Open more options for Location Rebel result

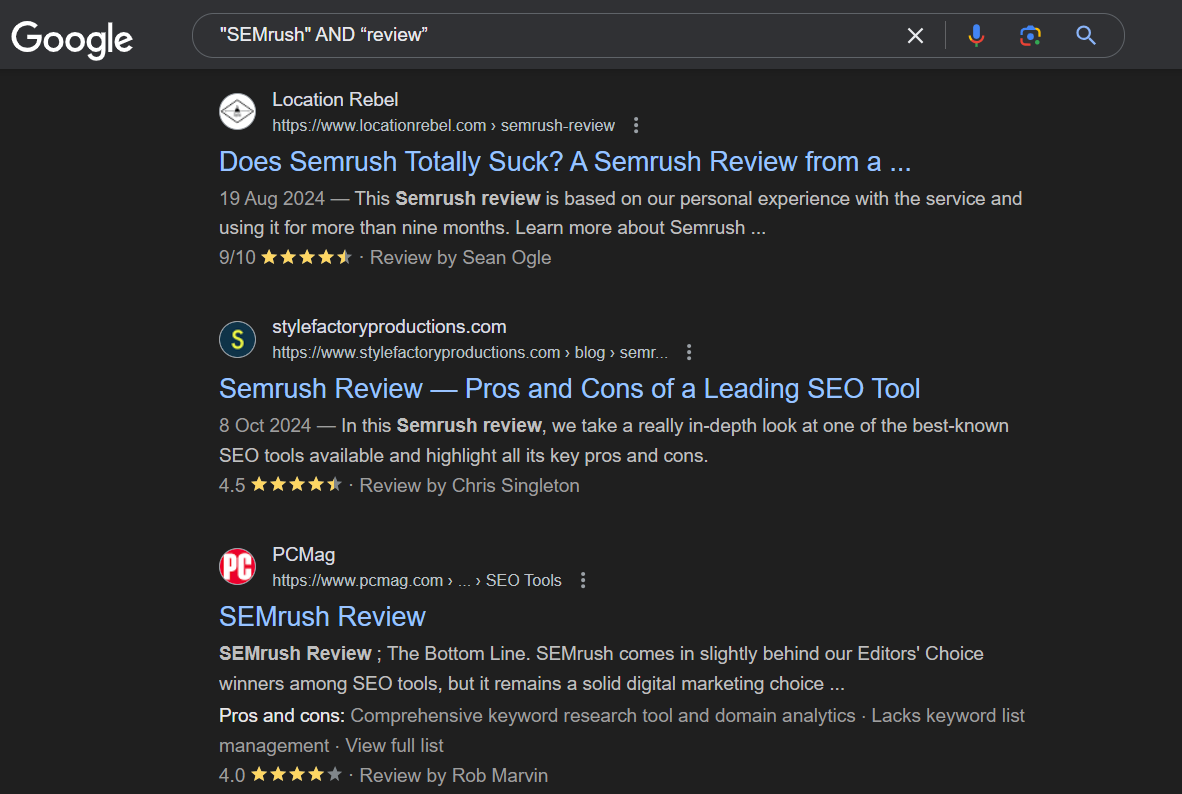[636, 125]
